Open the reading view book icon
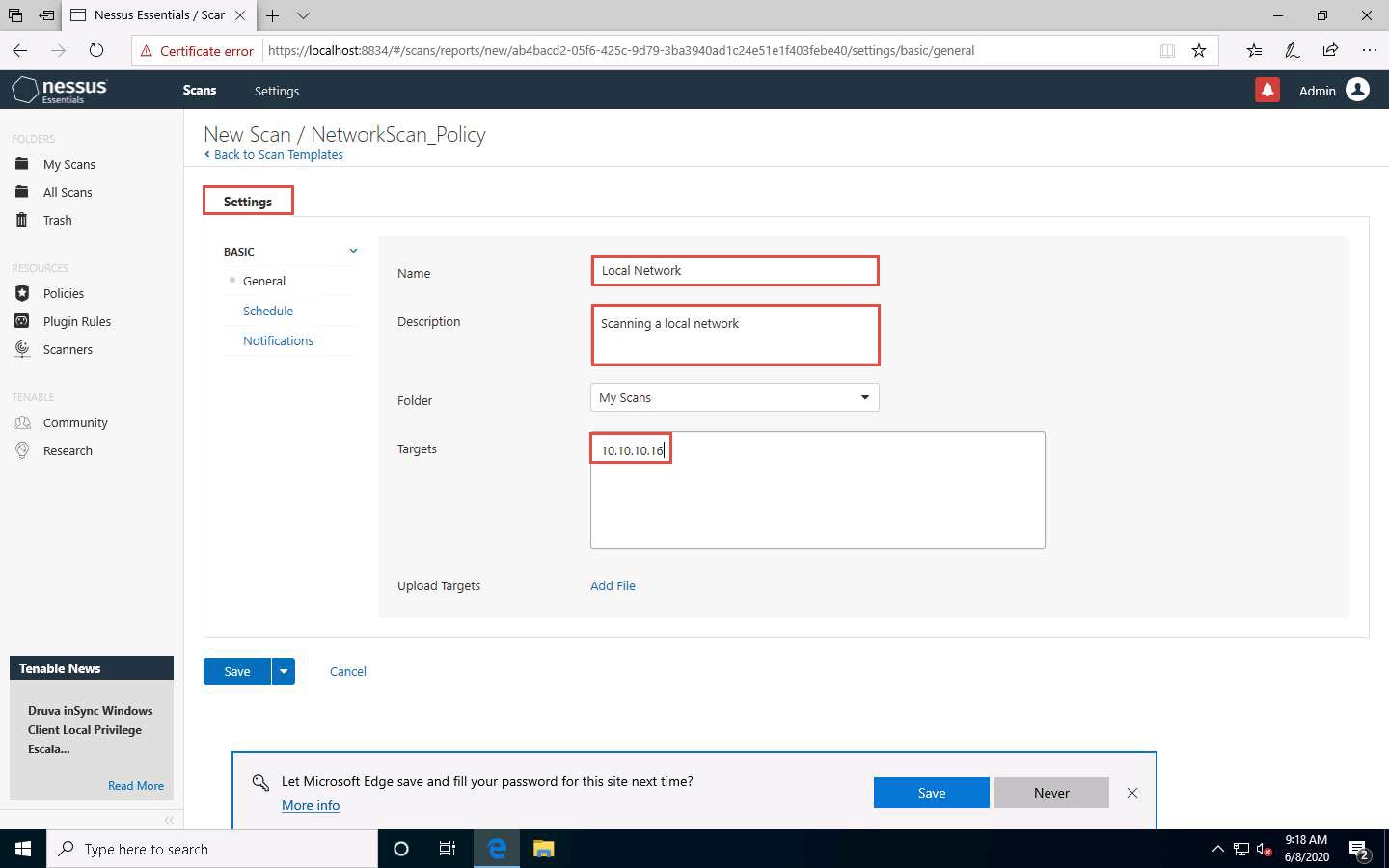The width and height of the screenshot is (1389, 868). tap(1167, 50)
